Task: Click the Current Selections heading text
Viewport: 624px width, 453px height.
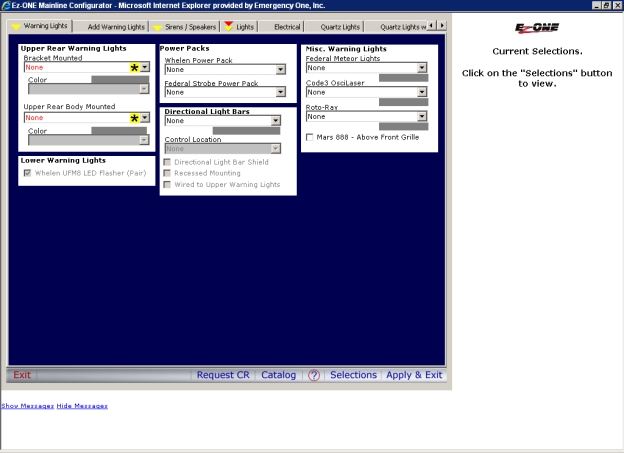Action: tap(537, 51)
